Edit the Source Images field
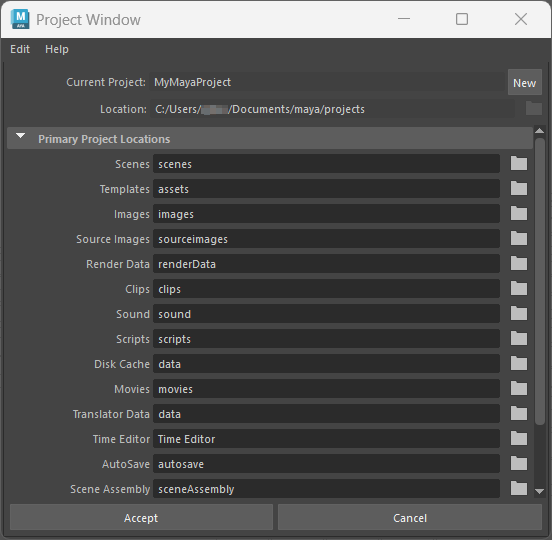The height and width of the screenshot is (540, 552). [x=326, y=239]
